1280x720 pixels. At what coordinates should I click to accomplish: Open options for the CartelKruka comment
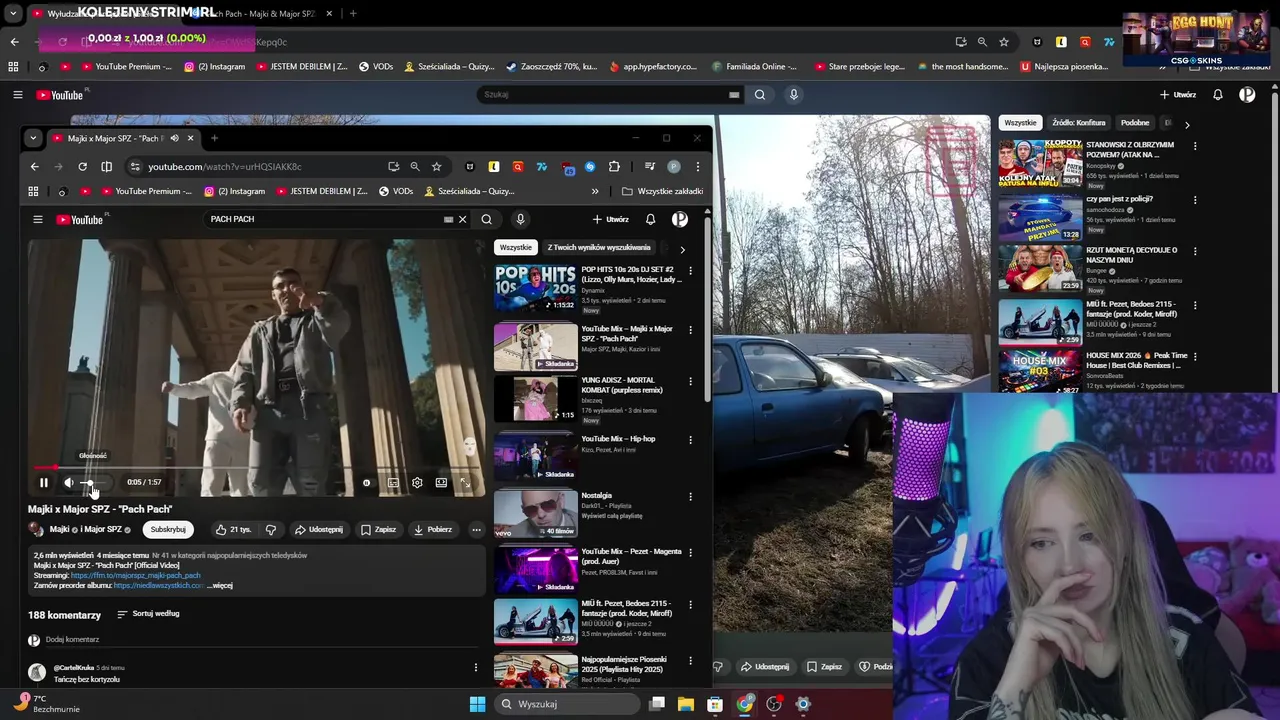(x=475, y=667)
